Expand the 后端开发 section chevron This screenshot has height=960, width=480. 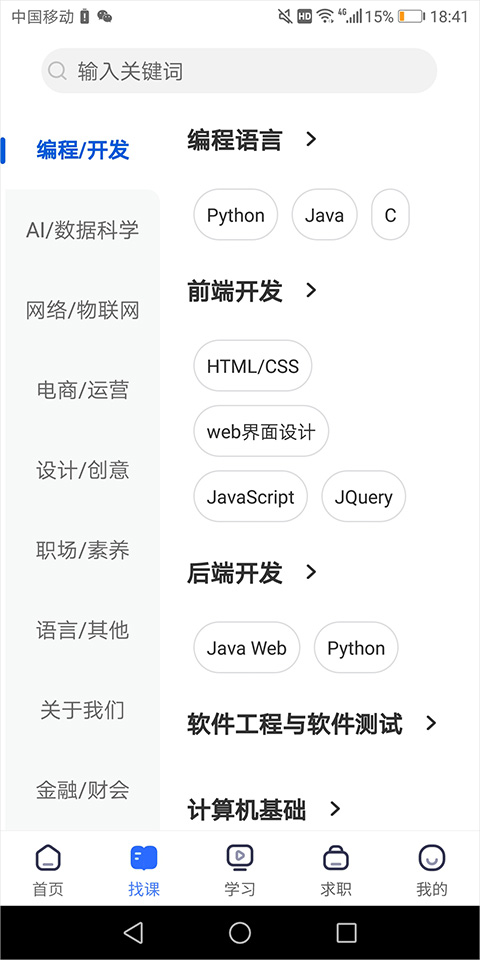coord(311,572)
